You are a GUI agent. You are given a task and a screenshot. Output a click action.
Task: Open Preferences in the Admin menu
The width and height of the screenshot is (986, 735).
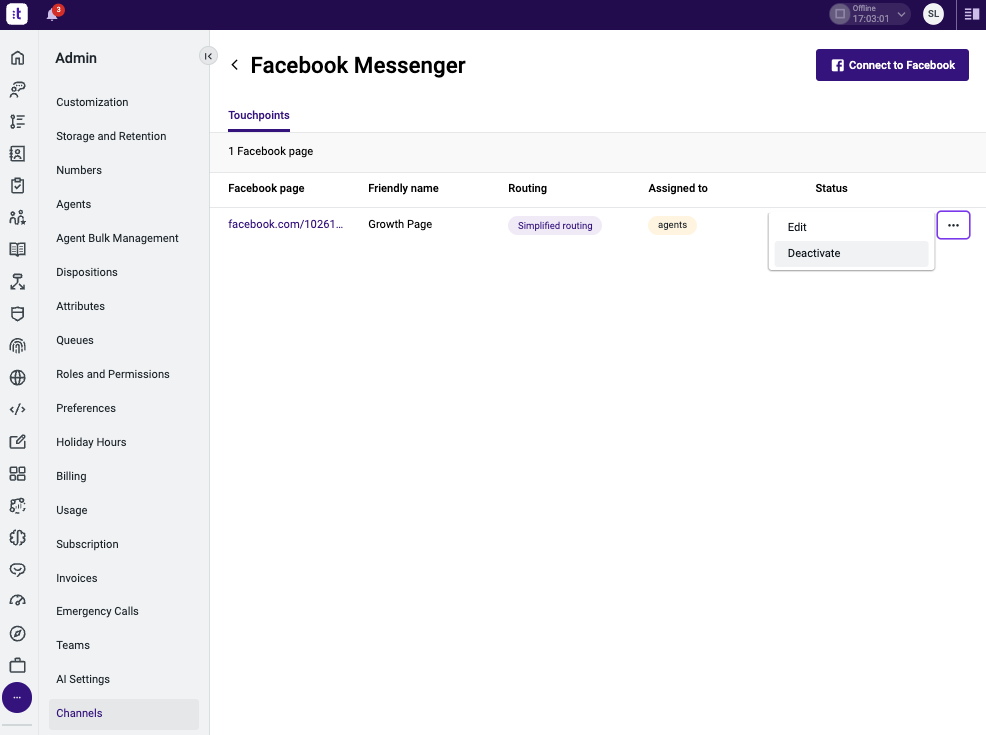coord(86,408)
